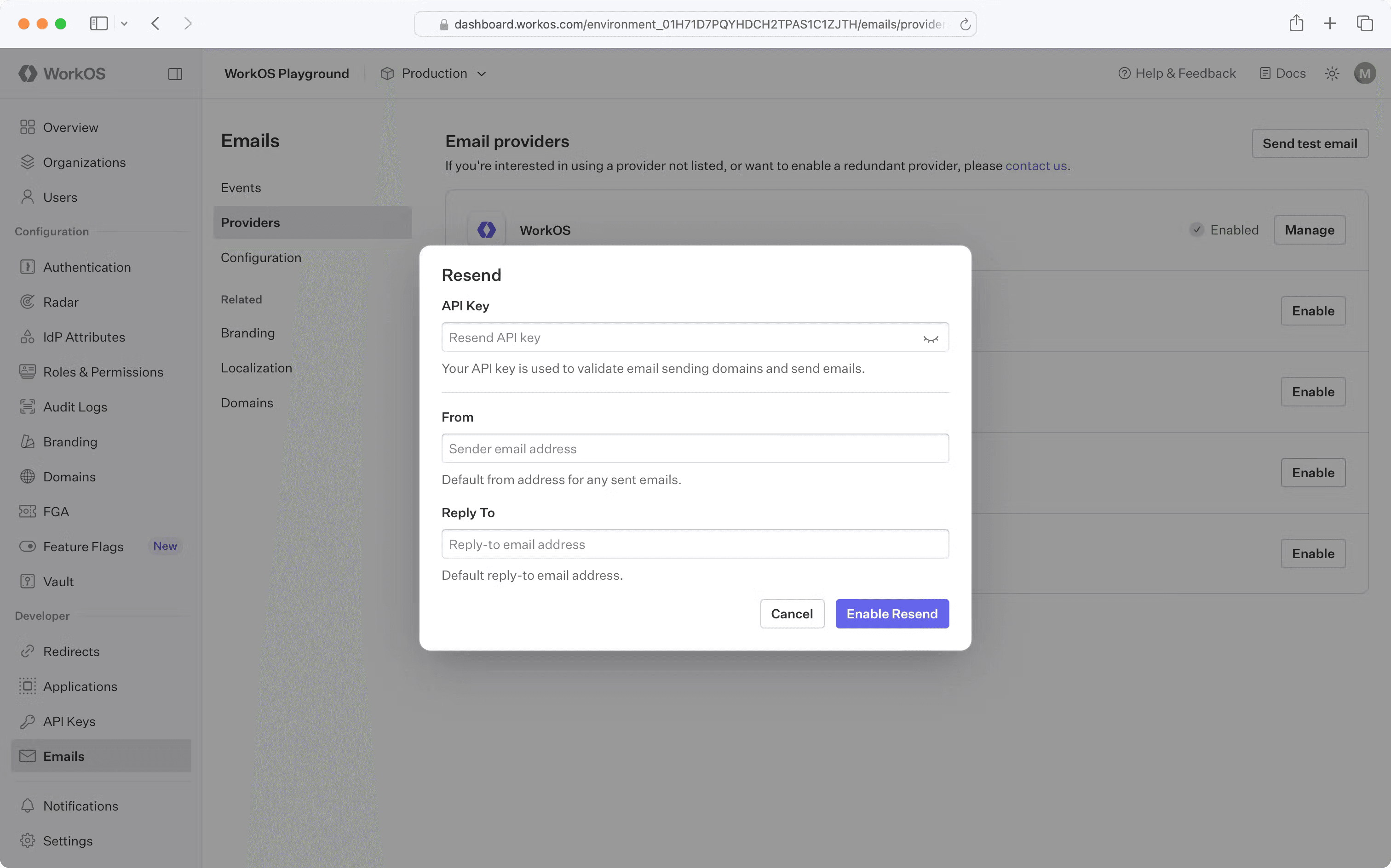Open the Redirects developer section

71,651
